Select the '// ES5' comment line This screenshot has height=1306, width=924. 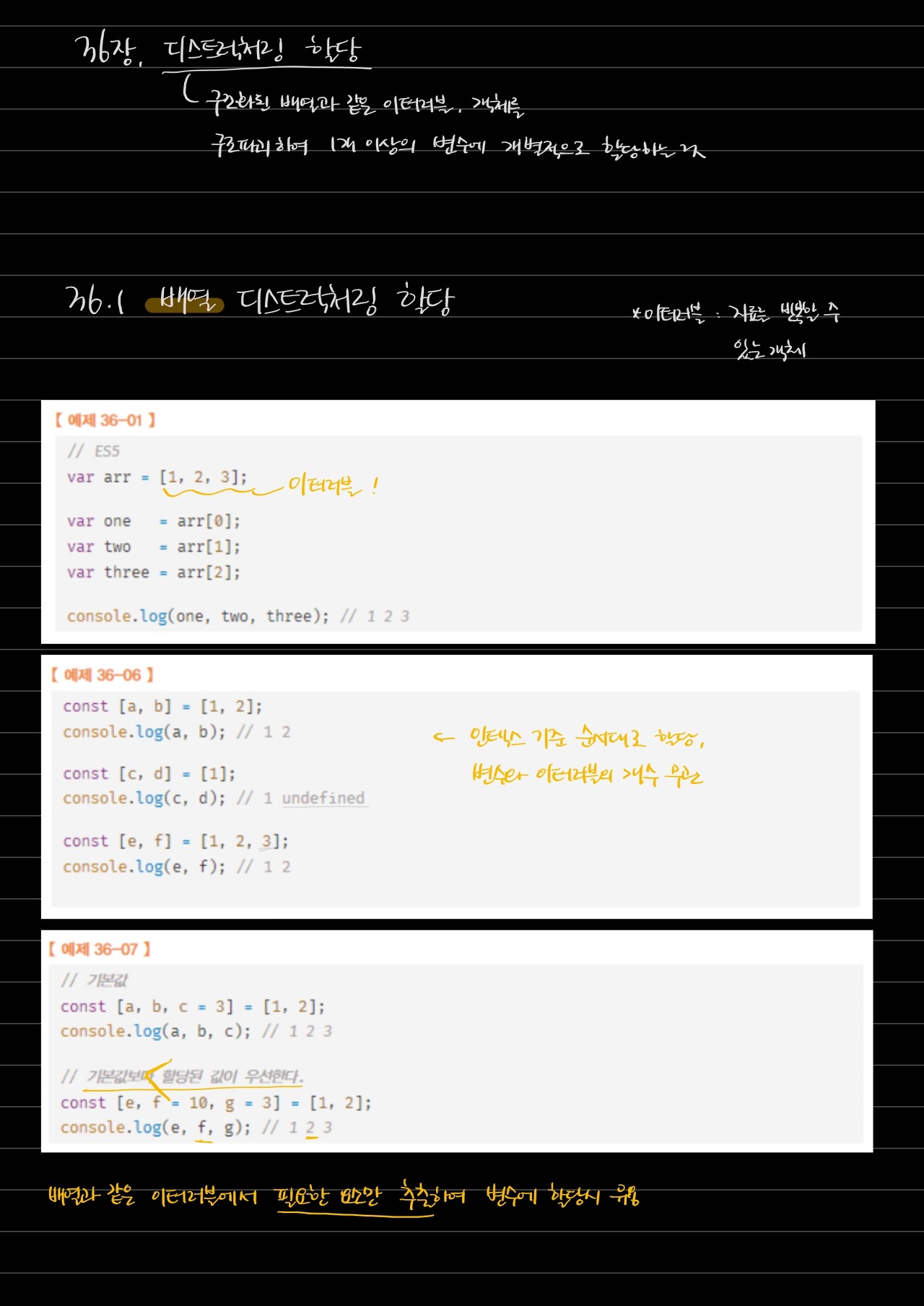[x=94, y=451]
